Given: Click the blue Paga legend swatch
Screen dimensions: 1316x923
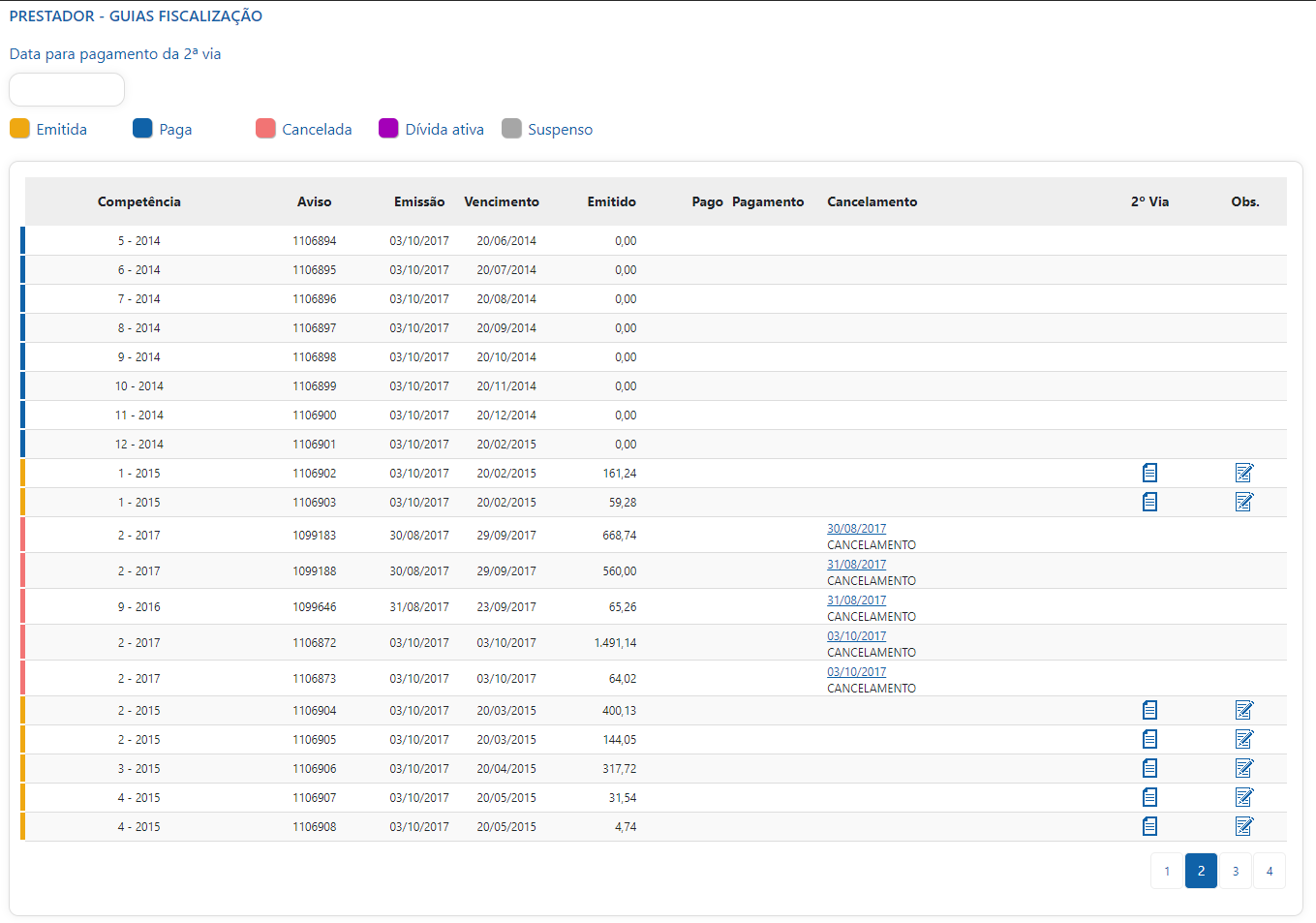Looking at the screenshot, I should pos(142,129).
